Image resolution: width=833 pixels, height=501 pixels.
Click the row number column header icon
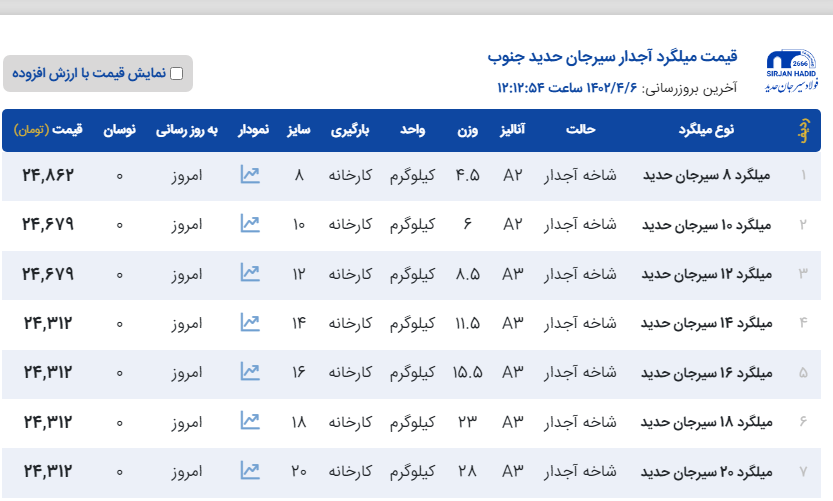[802, 131]
